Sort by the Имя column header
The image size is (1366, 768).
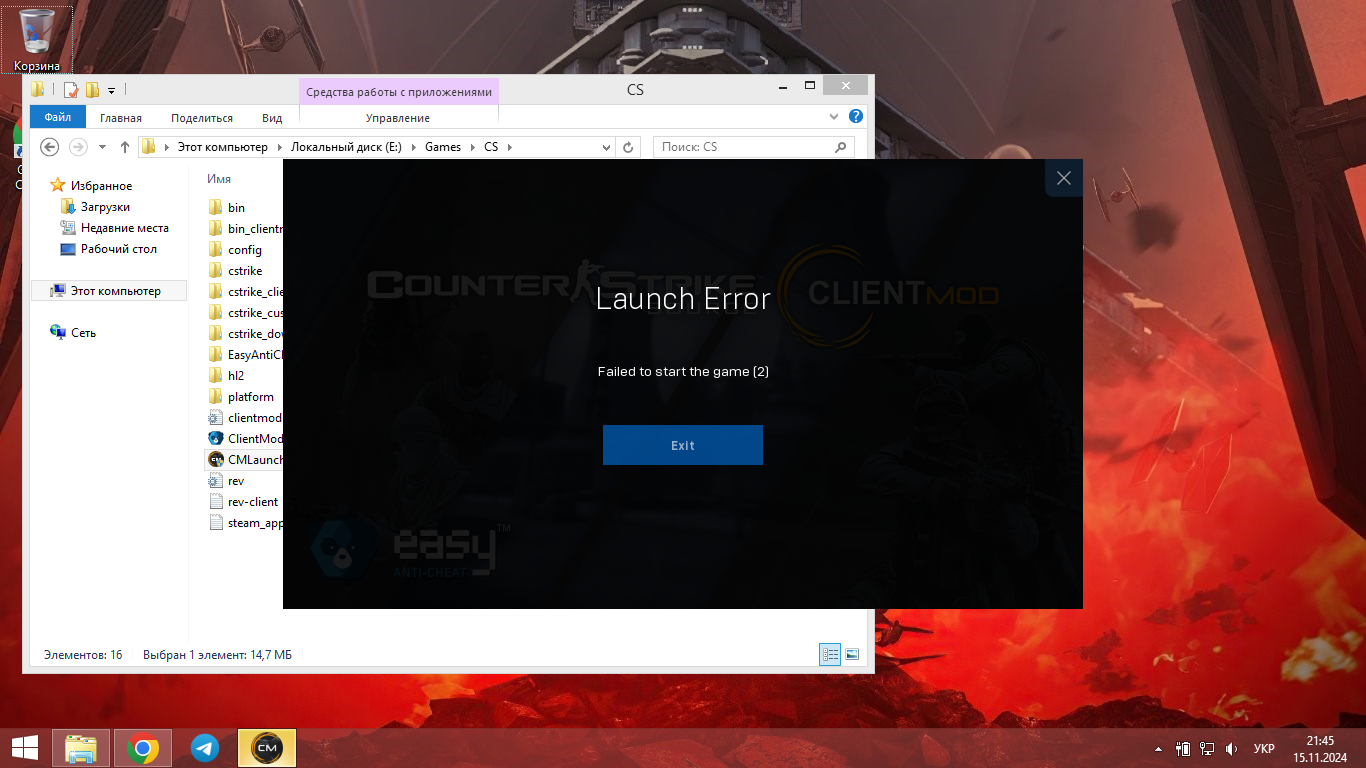(219, 179)
